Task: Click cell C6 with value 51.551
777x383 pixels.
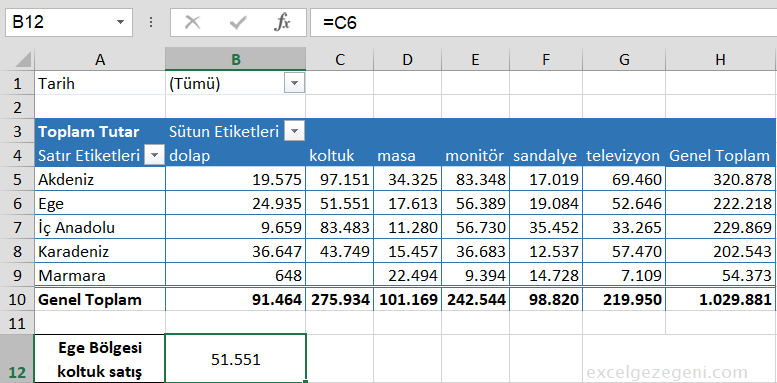Action: tap(340, 203)
